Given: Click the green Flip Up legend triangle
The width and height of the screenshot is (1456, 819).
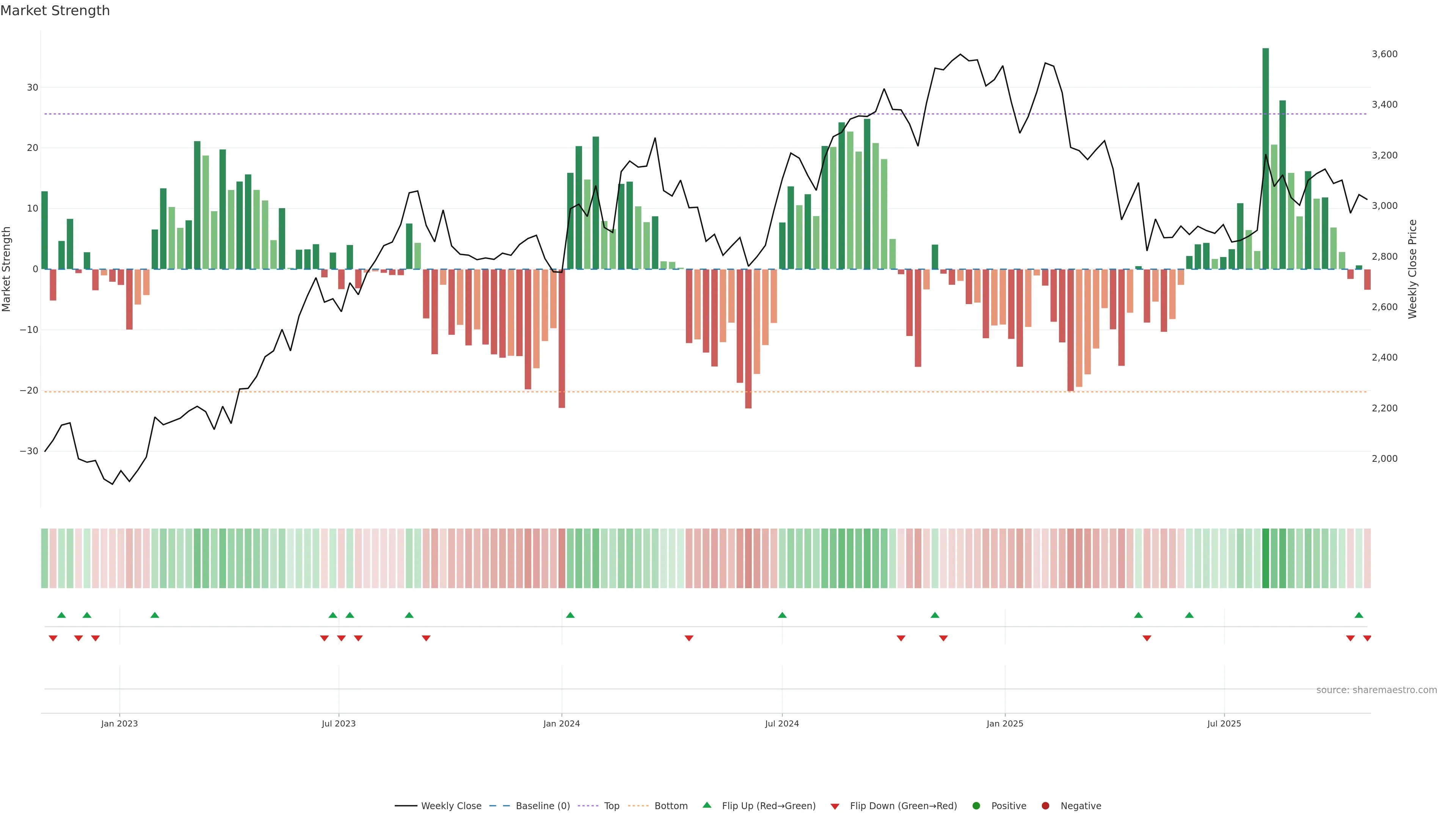Looking at the screenshot, I should (x=706, y=805).
